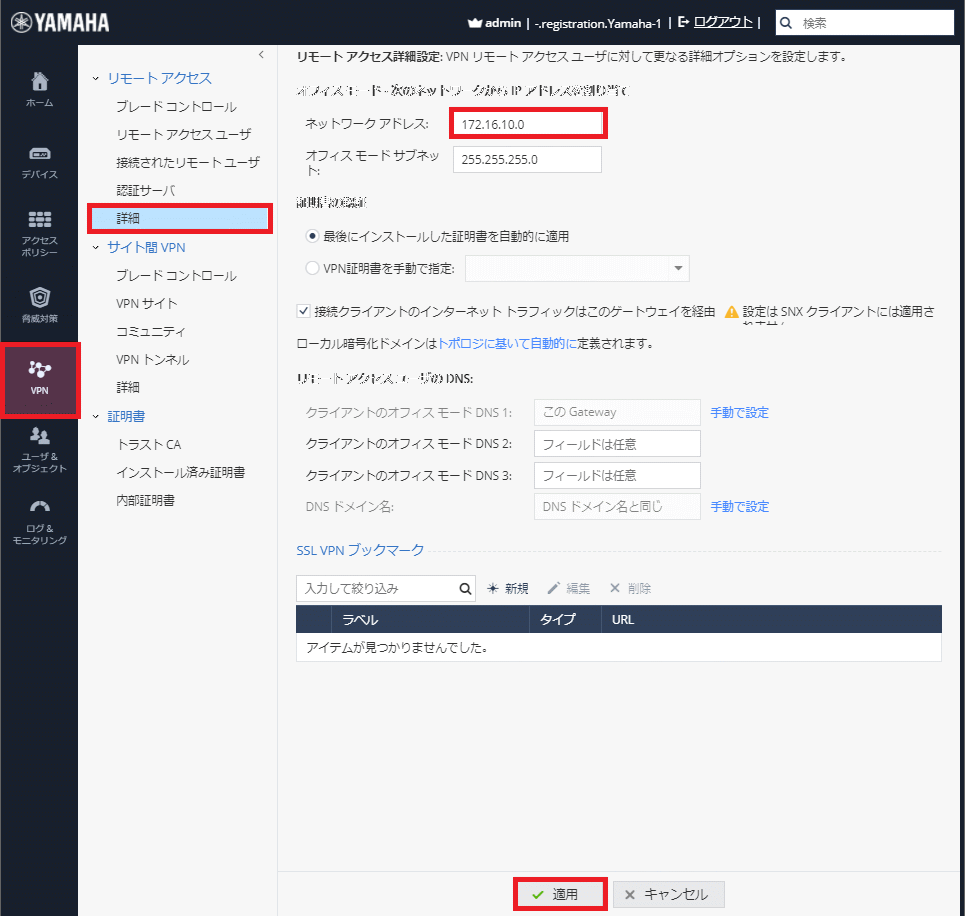Collapse the 証明書 tree section
Viewport: 965px width, 916px height.
click(x=97, y=416)
